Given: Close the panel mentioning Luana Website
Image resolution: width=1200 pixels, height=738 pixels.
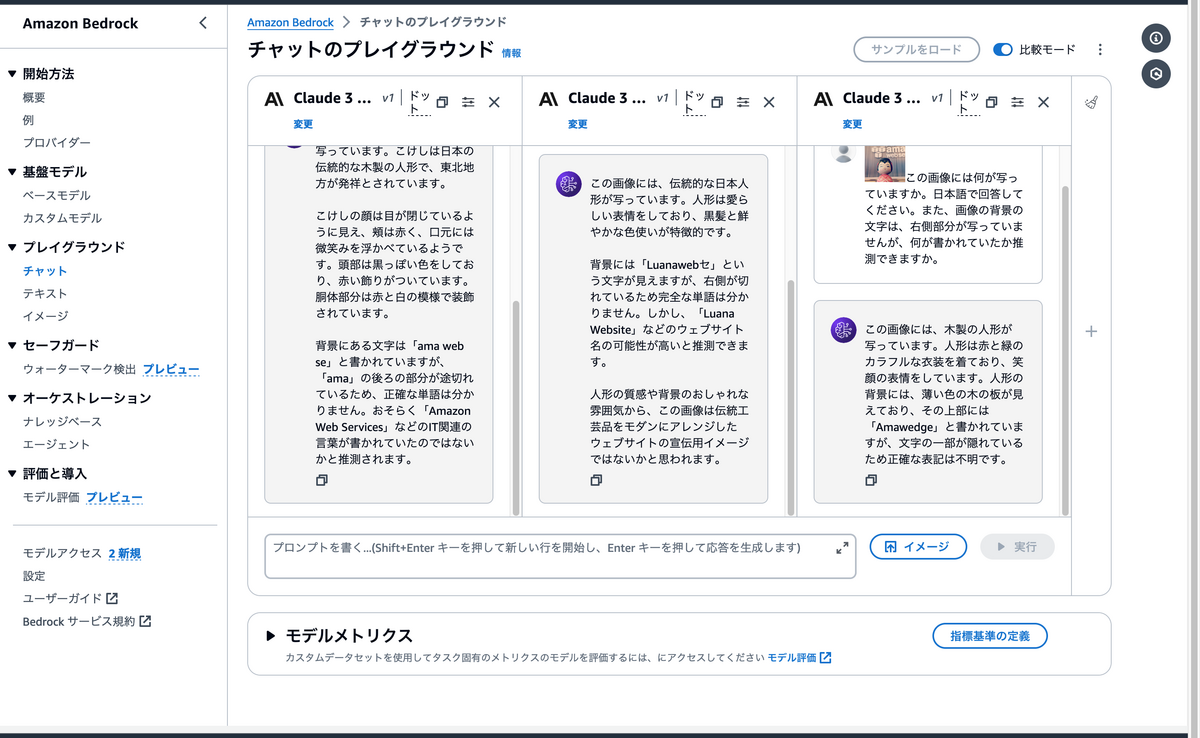Looking at the screenshot, I should (x=769, y=102).
